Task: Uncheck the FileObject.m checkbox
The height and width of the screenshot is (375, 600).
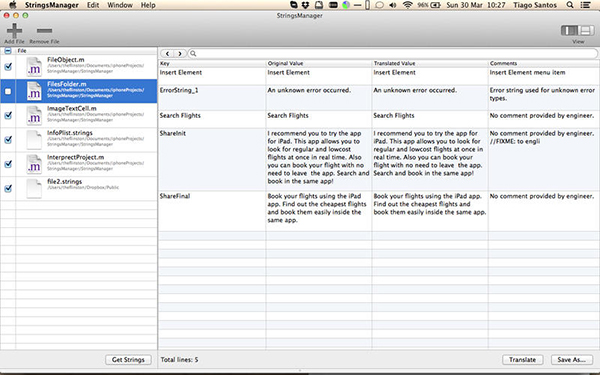Action: coord(8,67)
